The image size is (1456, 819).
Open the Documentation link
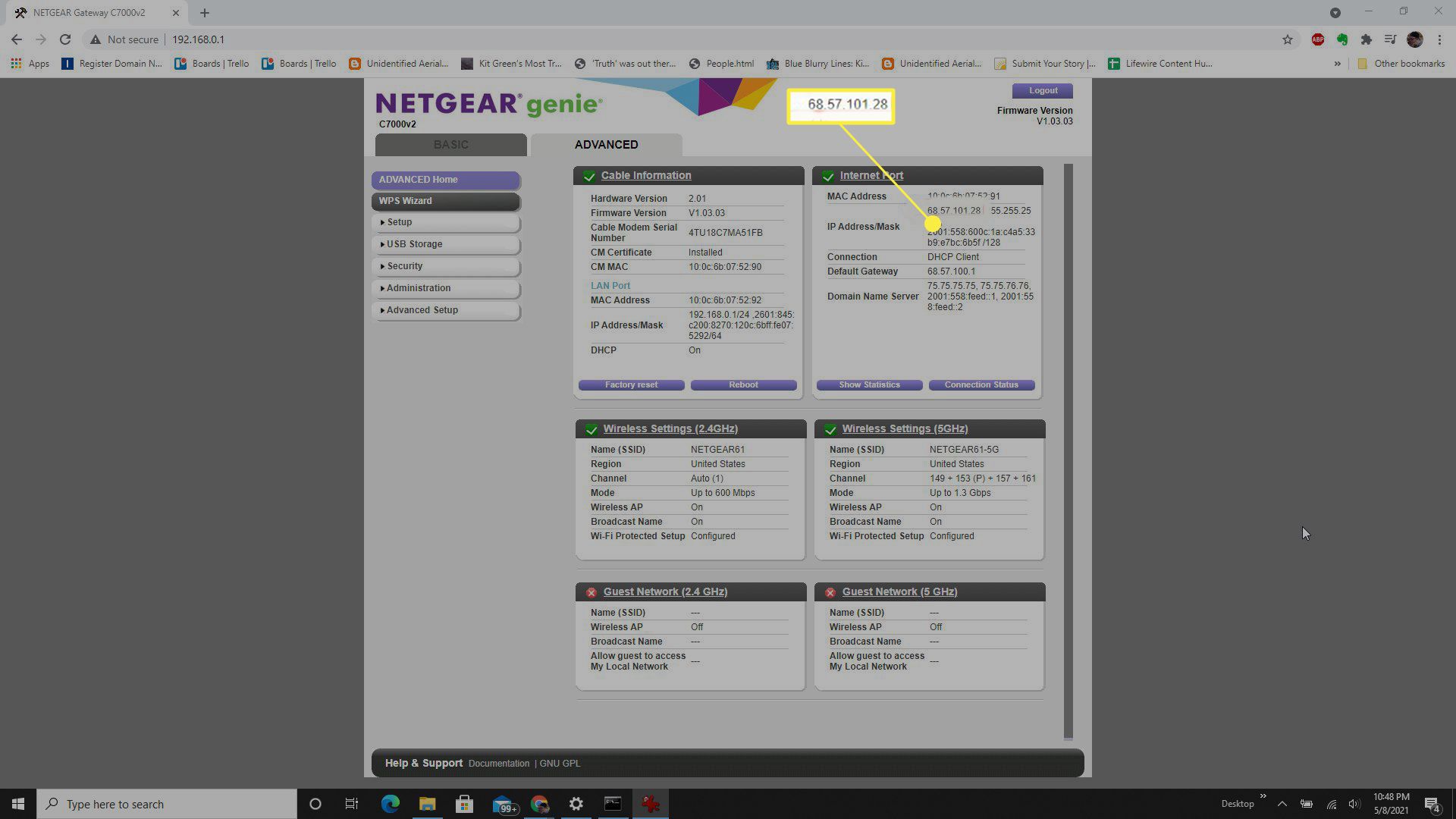click(x=499, y=764)
